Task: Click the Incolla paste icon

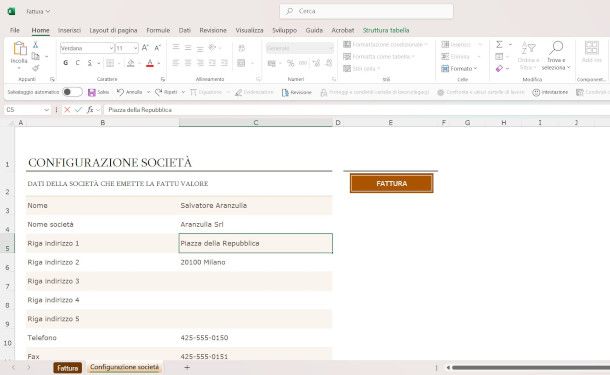Action: coord(19,49)
